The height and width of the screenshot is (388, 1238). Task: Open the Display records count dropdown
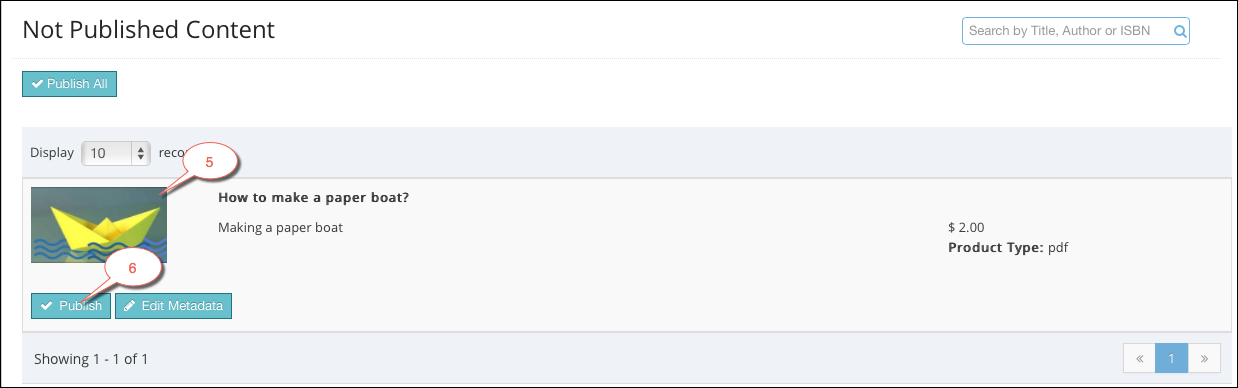(115, 153)
